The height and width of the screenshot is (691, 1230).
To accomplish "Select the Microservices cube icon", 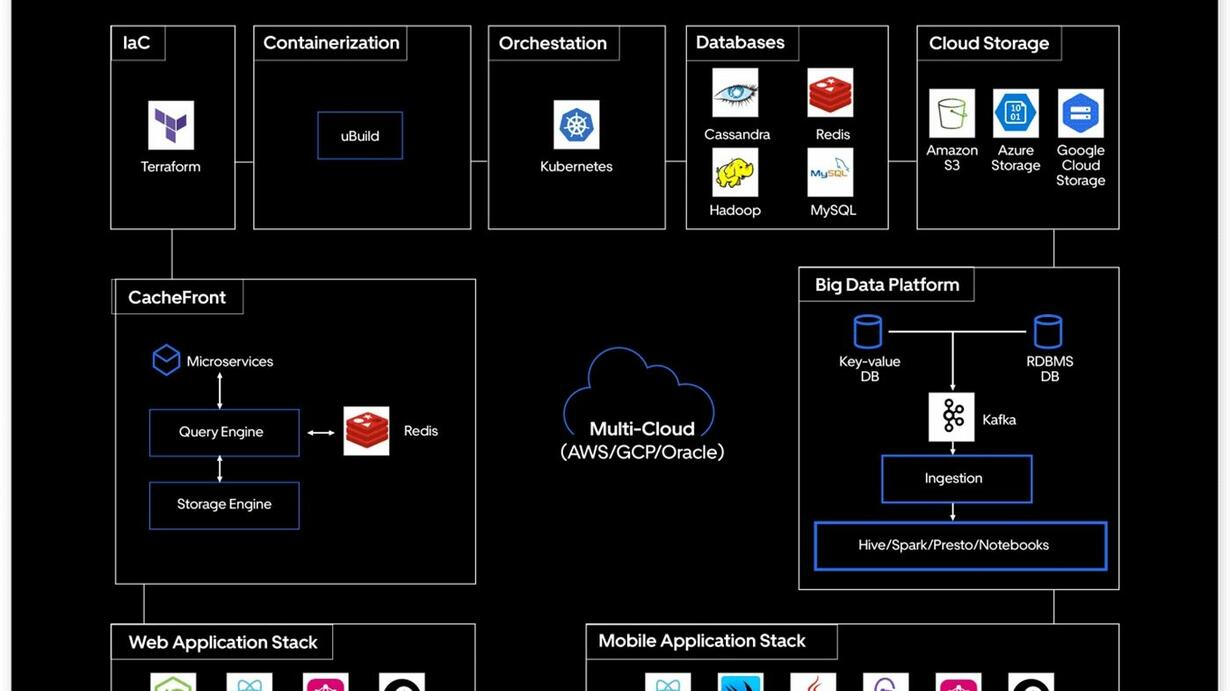I will (166, 360).
